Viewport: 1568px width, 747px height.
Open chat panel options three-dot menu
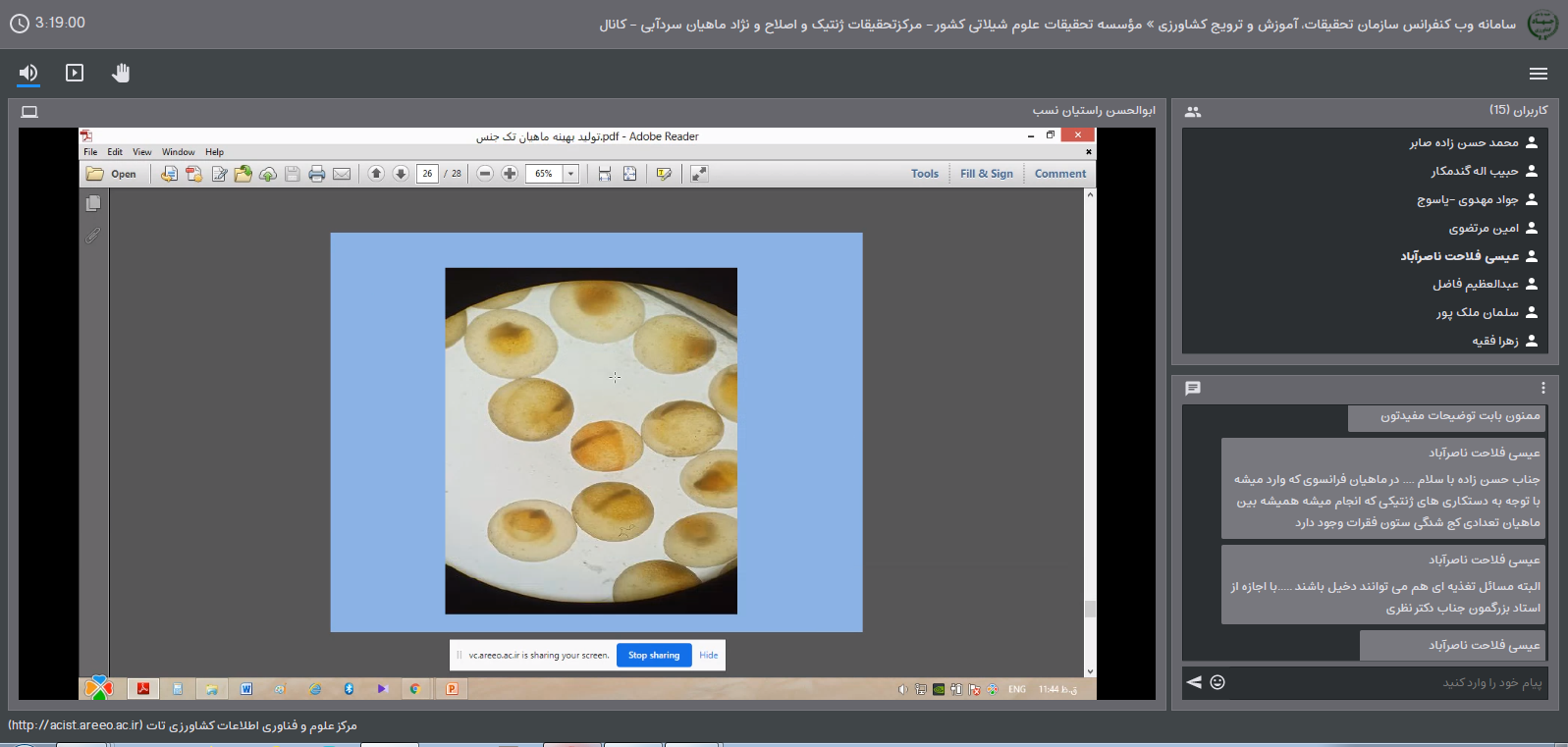(x=1542, y=388)
